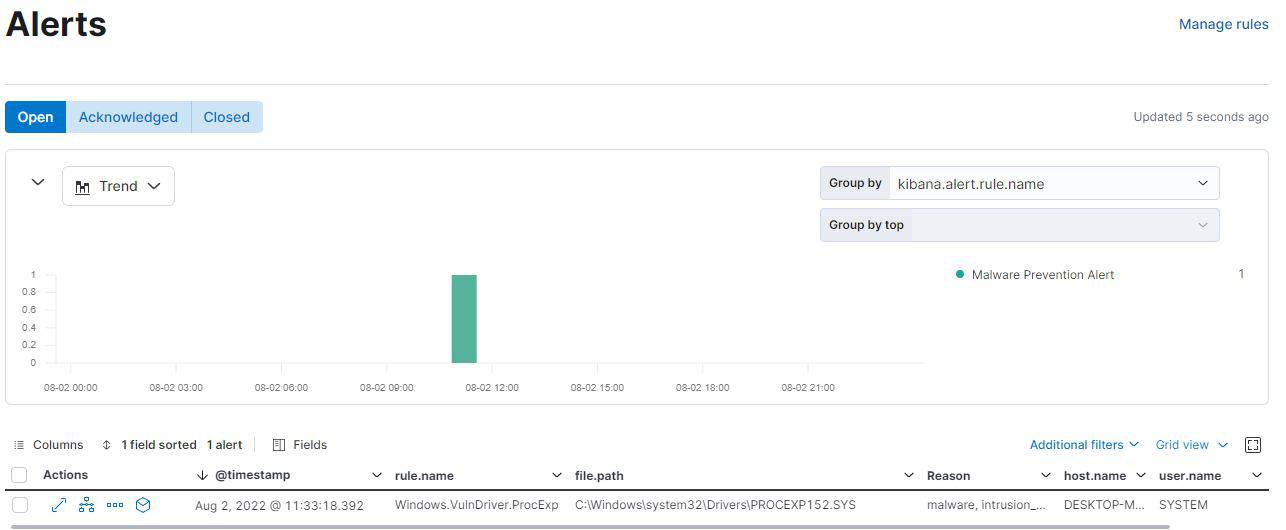Open the analyzer graph icon for the alert
Screen dimensions: 1286x530
coord(86,505)
